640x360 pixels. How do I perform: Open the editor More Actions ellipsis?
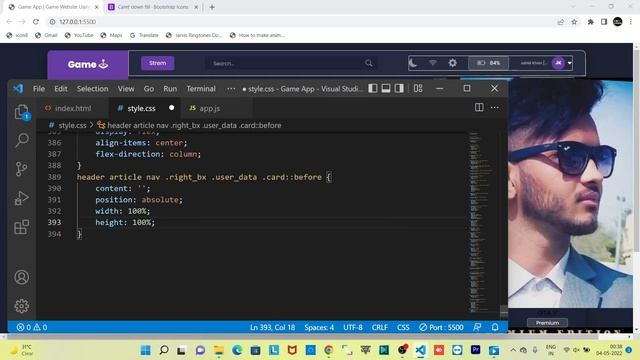tap(495, 107)
